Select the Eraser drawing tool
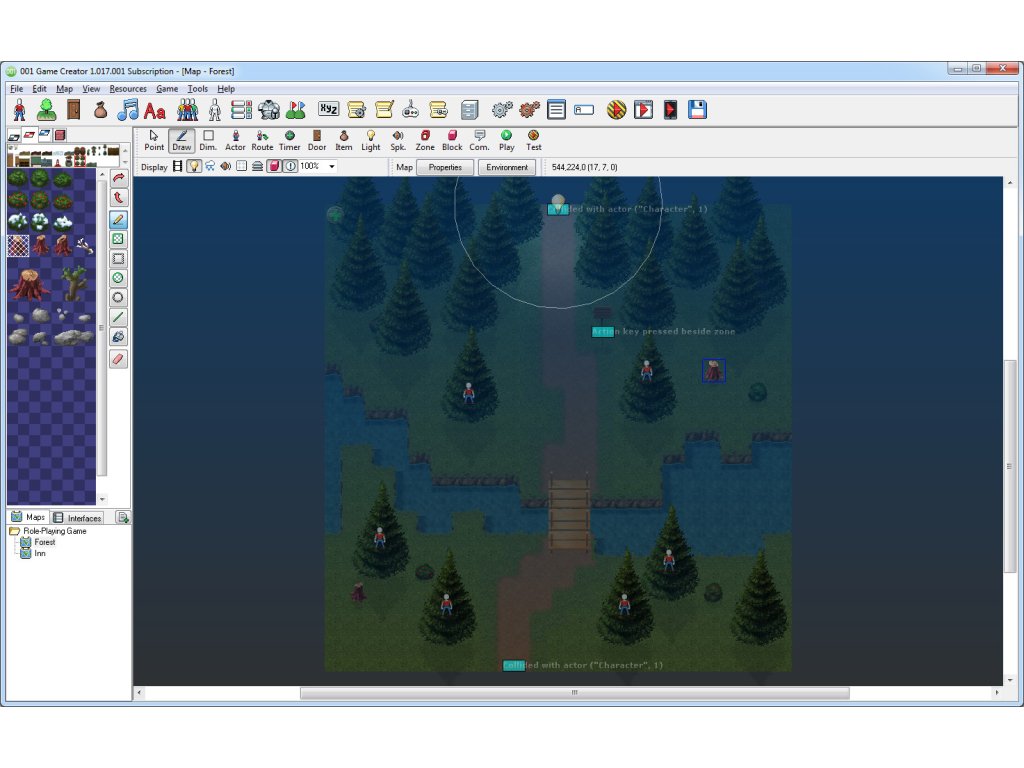1024x768 pixels. [119, 358]
